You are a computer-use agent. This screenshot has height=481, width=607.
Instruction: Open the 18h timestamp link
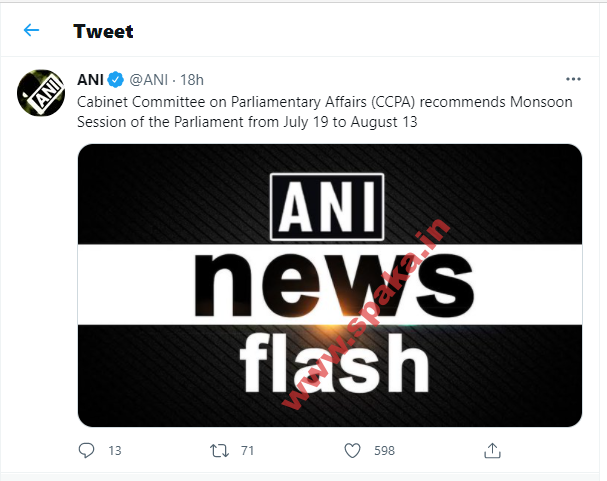coord(192,79)
